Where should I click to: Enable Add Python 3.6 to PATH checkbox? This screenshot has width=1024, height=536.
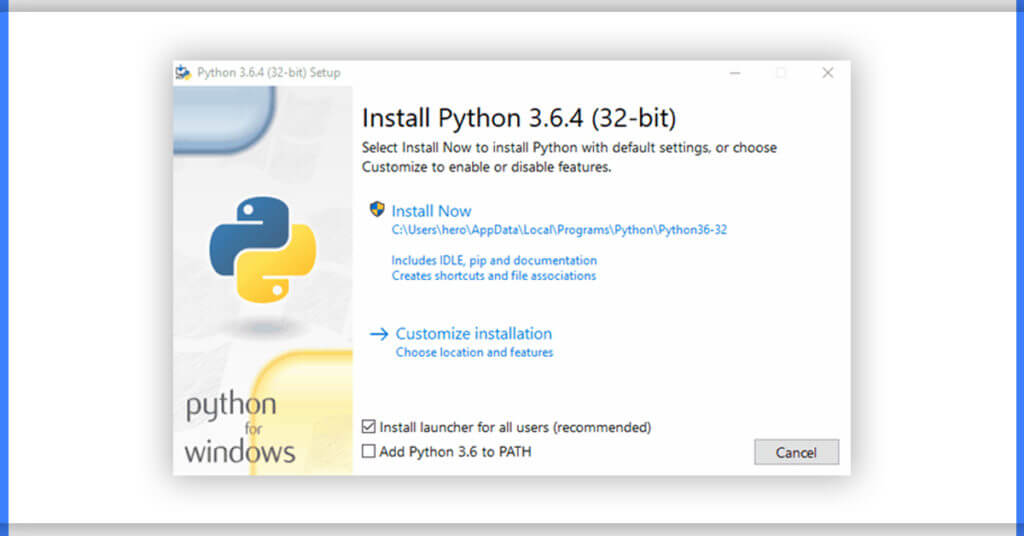coord(369,451)
